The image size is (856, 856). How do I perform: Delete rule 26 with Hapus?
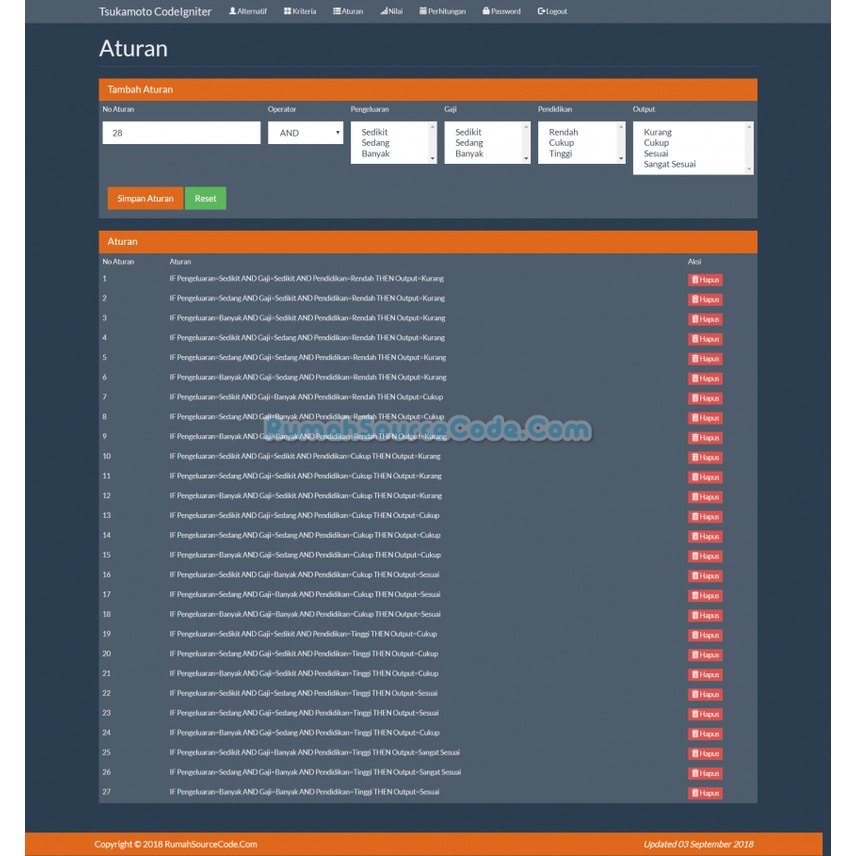705,773
